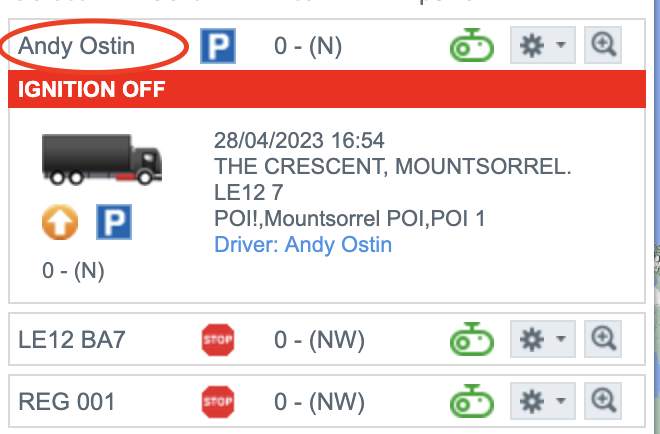Click the stop sign icon for LE12 BA7
This screenshot has height=434, width=660.
(218, 340)
